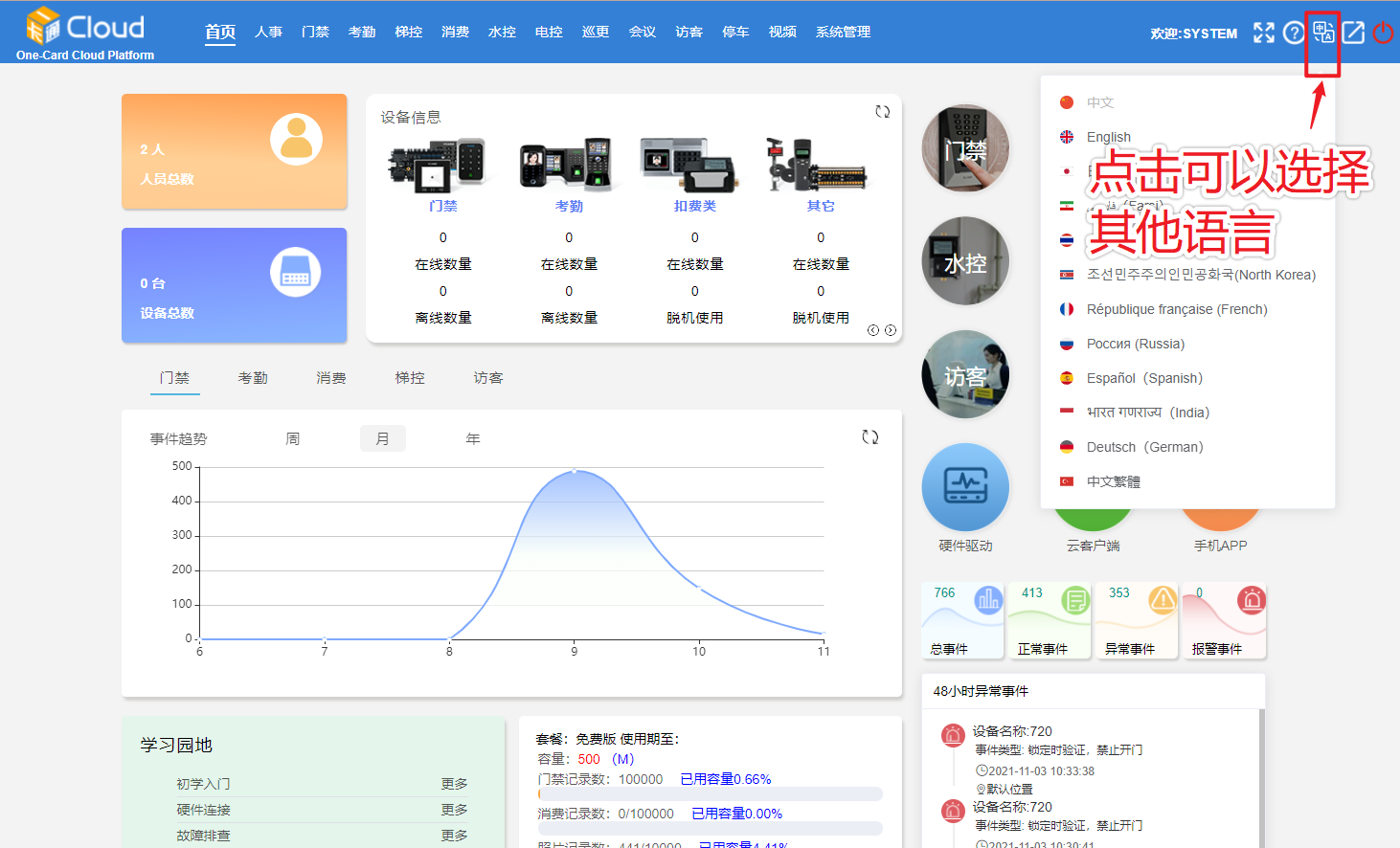Select the 周 week trend option
1400x848 pixels.
[x=293, y=438]
